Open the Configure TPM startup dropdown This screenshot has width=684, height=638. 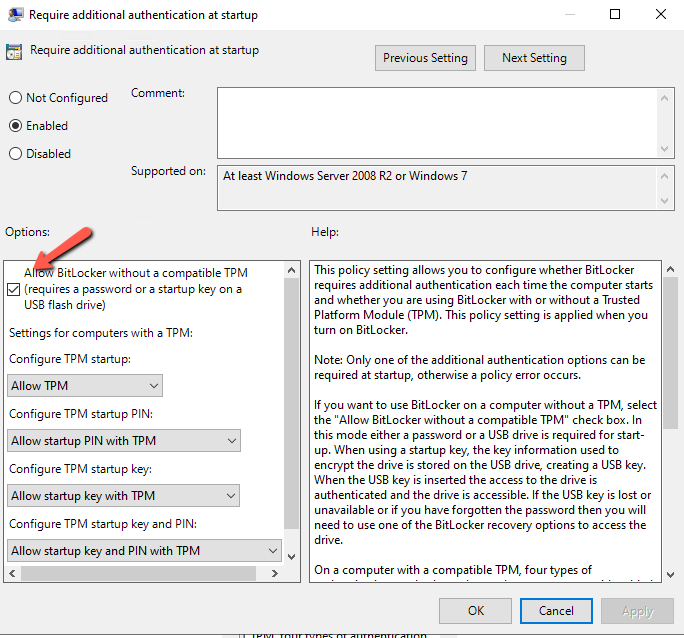85,386
